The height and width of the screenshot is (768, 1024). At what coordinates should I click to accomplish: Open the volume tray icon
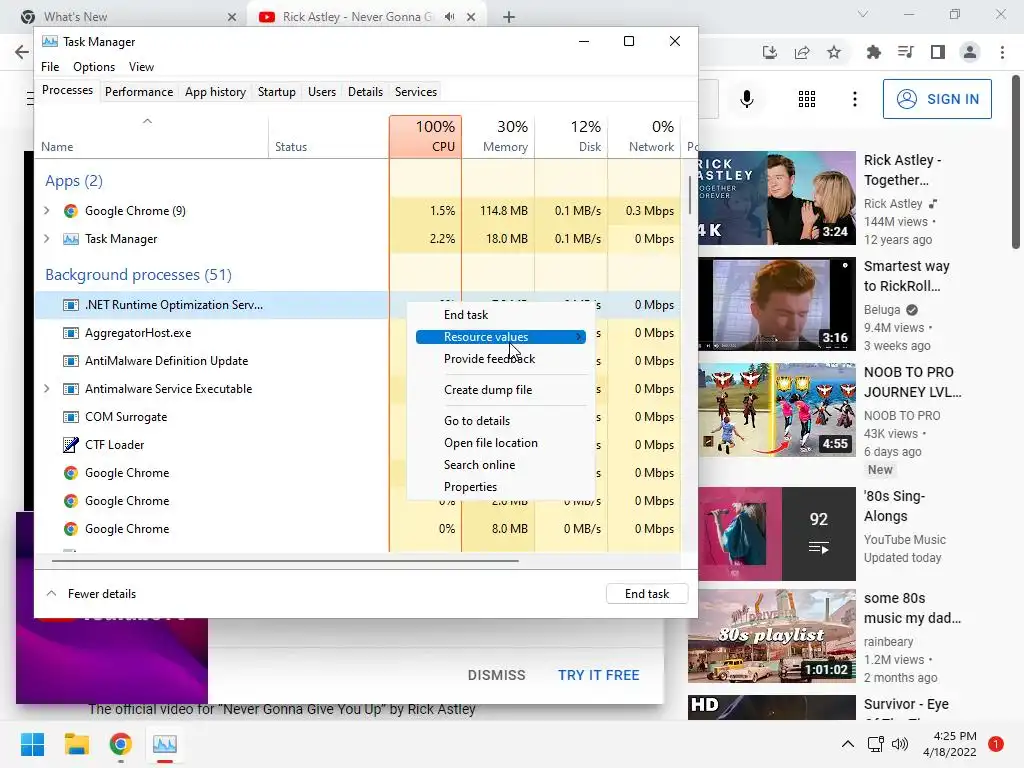899,744
